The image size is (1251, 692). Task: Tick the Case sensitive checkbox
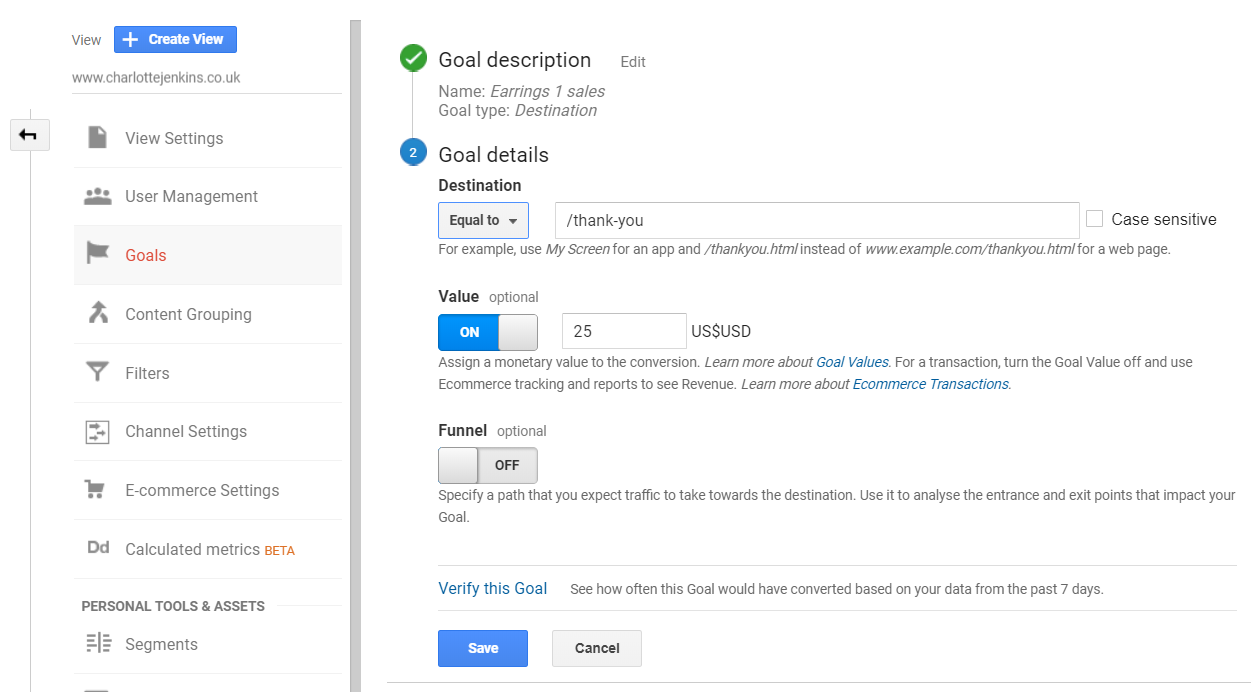(x=1094, y=219)
